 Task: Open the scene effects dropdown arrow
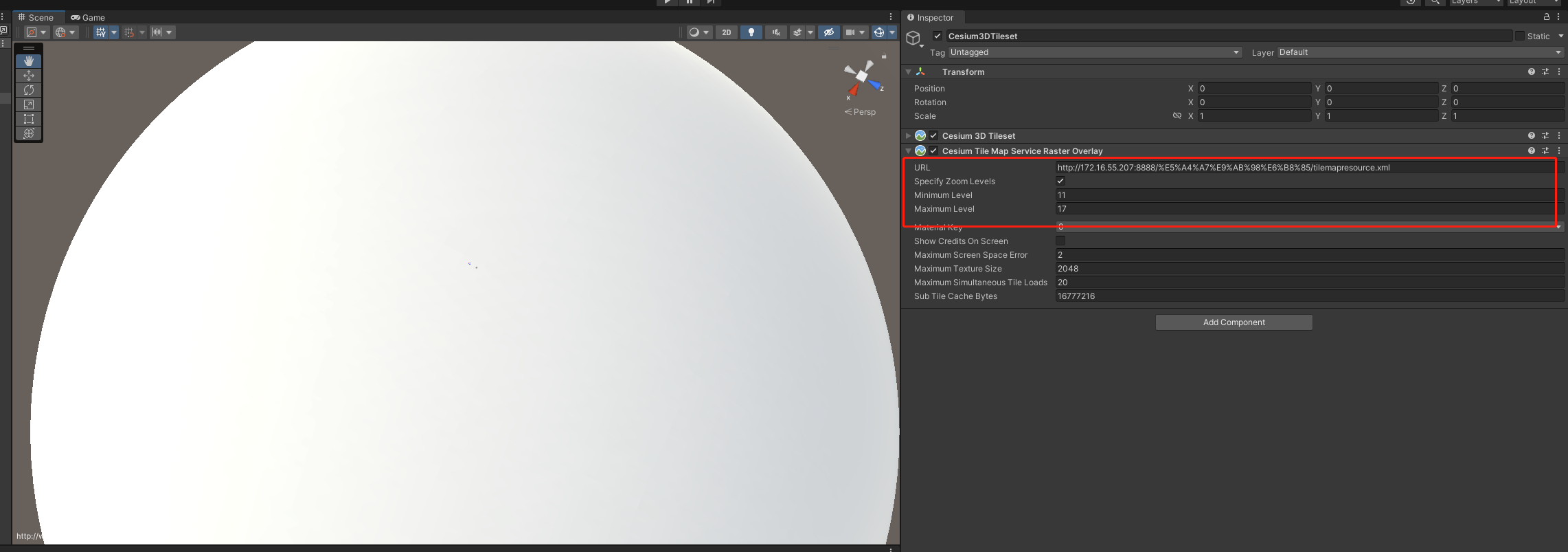coord(810,32)
